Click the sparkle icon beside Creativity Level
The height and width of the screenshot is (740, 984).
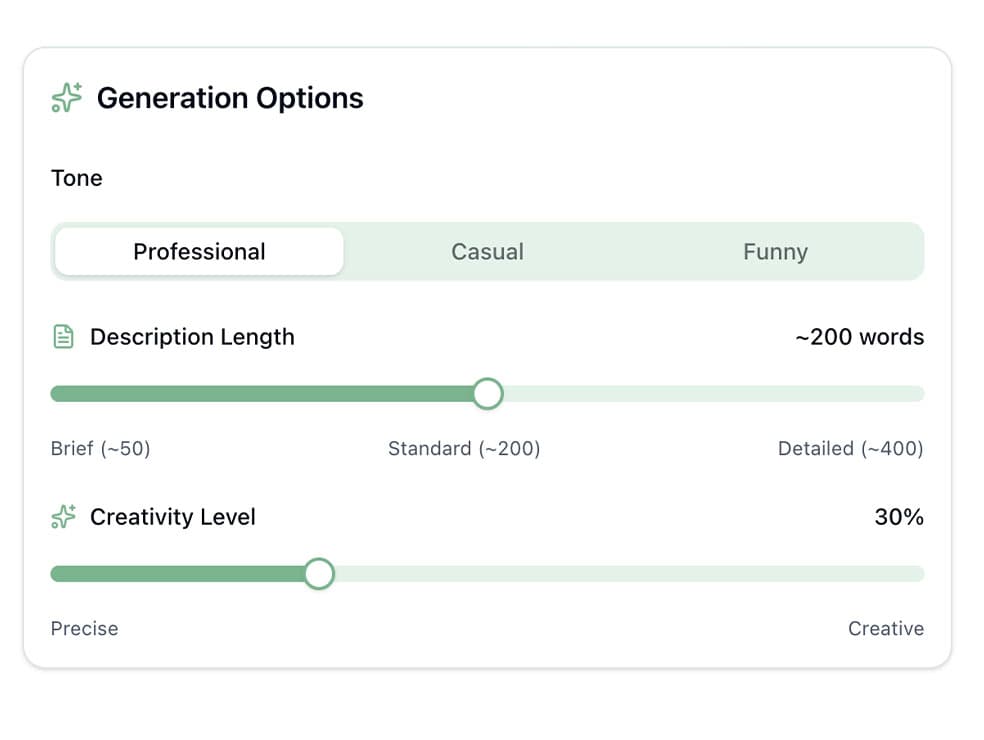tap(63, 517)
